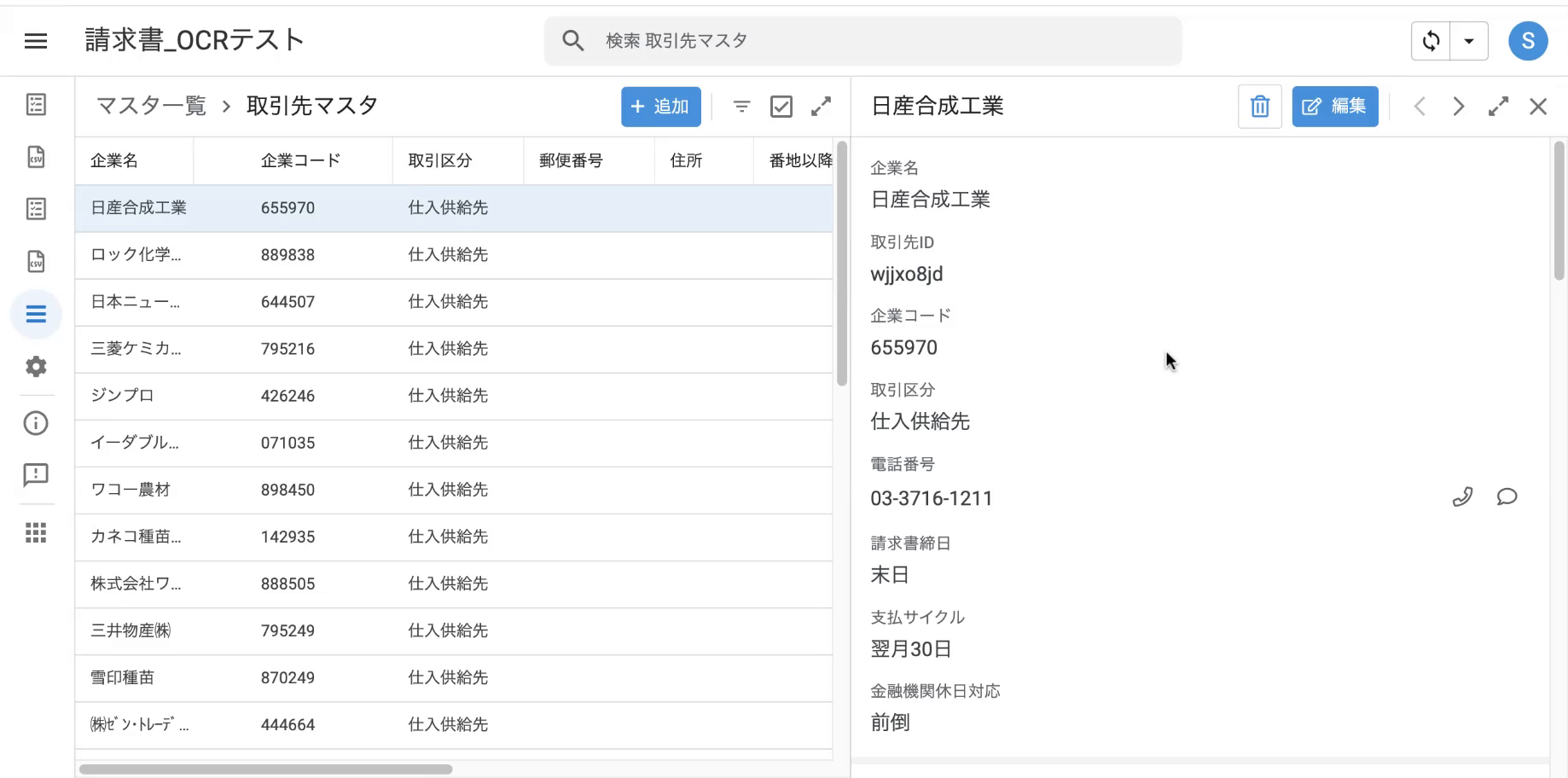Go to previous record chevron
The height and width of the screenshot is (778, 1568).
(1420, 107)
